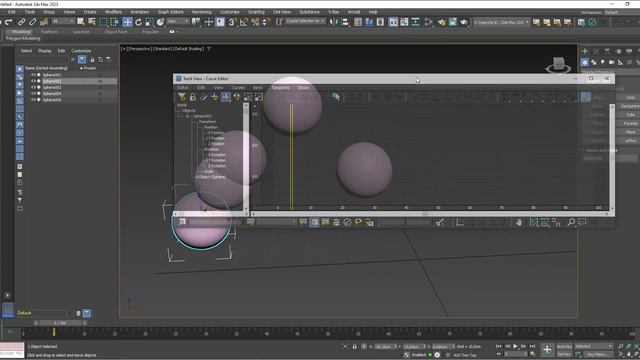Open the selection filter dropdown
The width and height of the screenshot is (640, 360).
point(63,21)
